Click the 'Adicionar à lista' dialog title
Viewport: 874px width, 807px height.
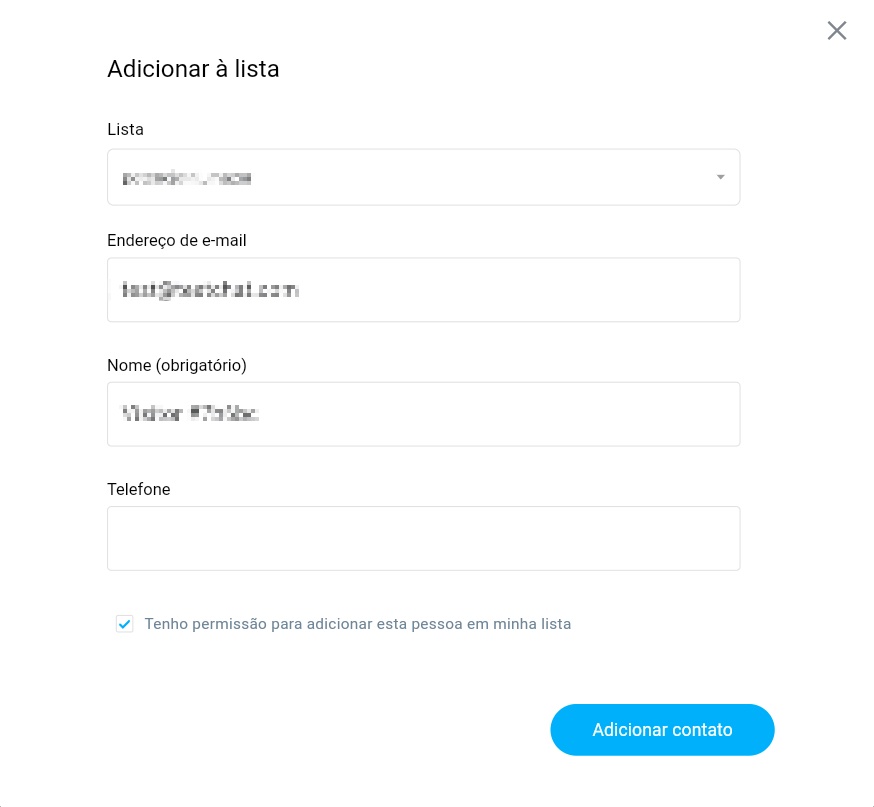point(193,69)
